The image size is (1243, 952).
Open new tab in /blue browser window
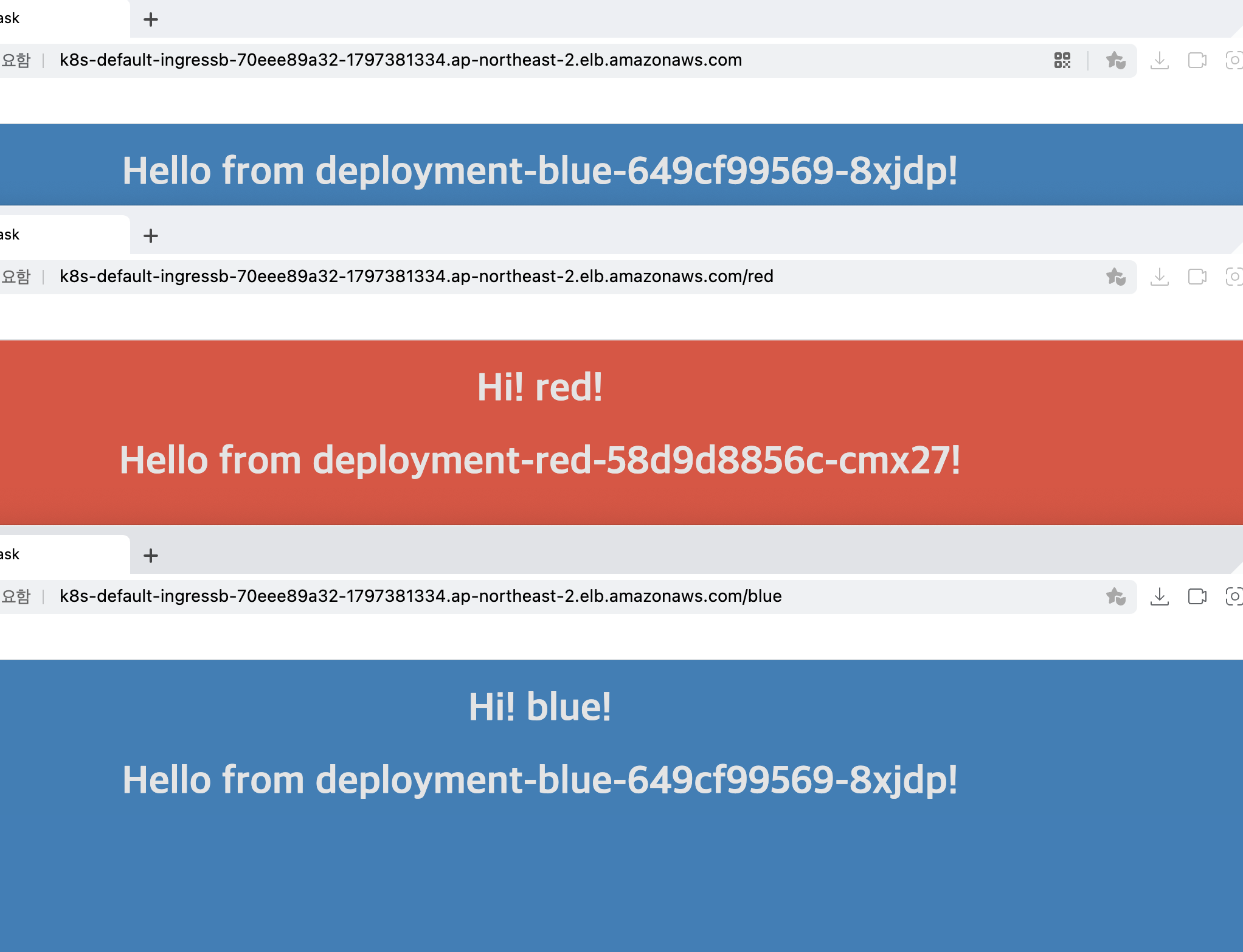tap(151, 556)
